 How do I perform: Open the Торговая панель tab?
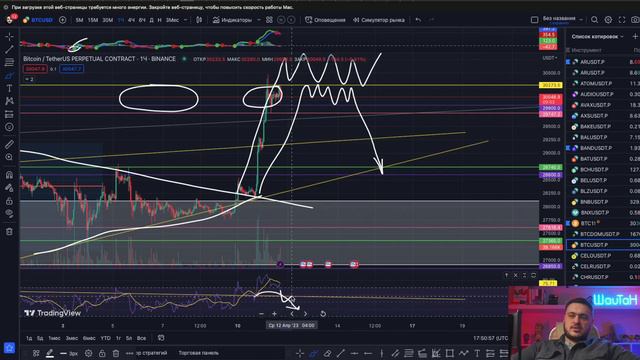pyautogui.click(x=198, y=353)
